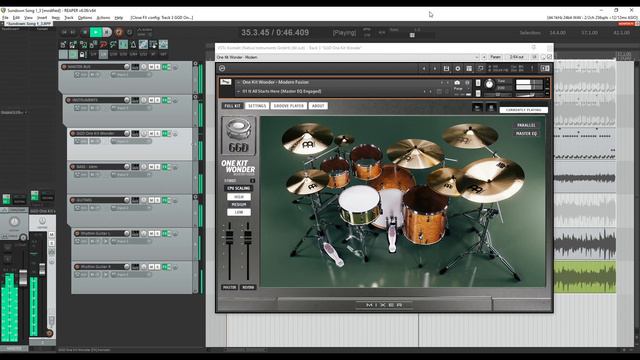Select the 1/4 grid division button
The width and height of the screenshot is (640, 360).
coord(93,54)
